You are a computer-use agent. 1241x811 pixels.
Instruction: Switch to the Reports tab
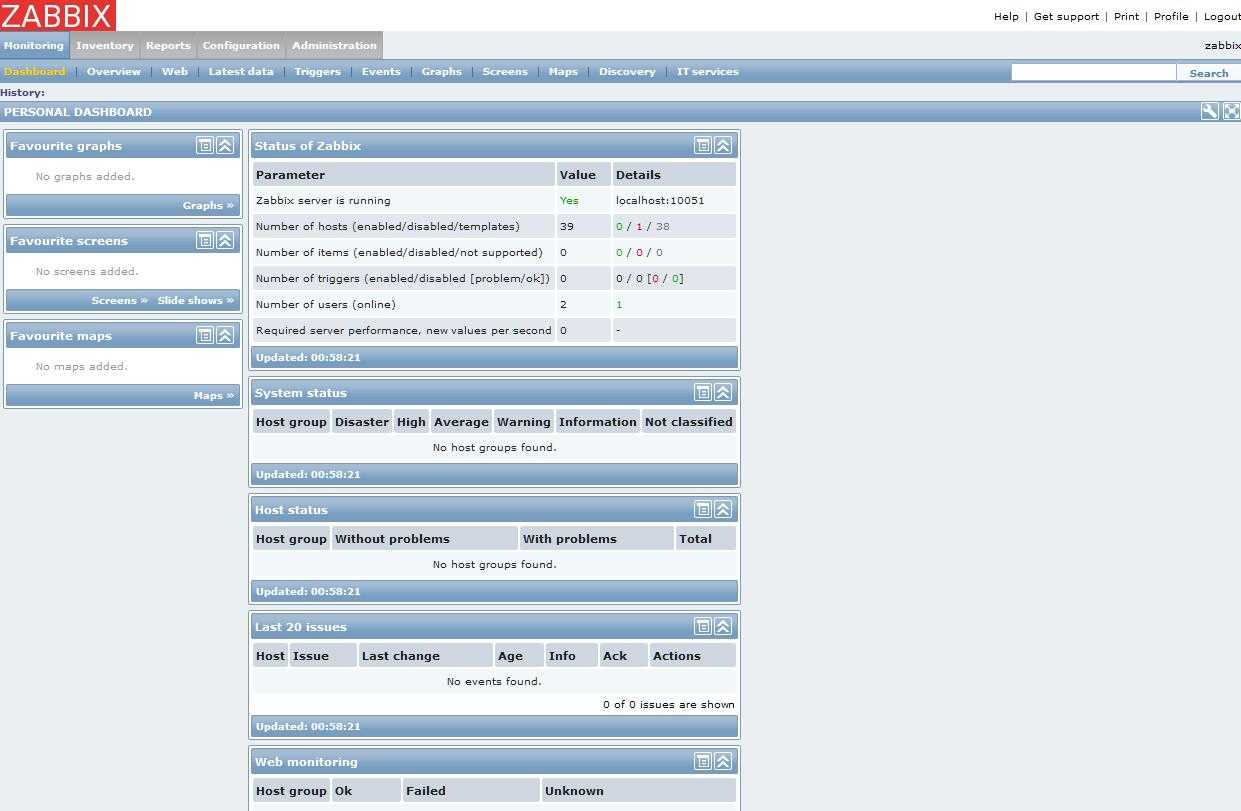pos(168,45)
